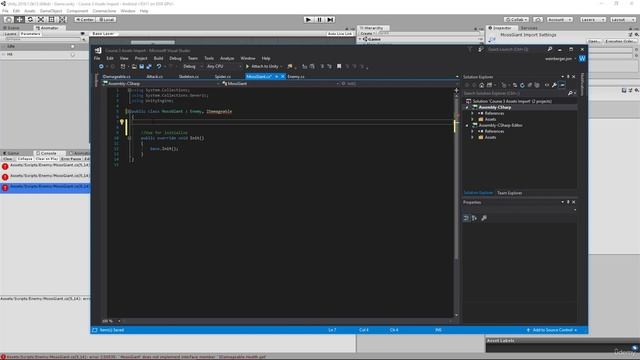Click Solution Explorer Home icon
The image size is (640, 360).
(x=482, y=85)
